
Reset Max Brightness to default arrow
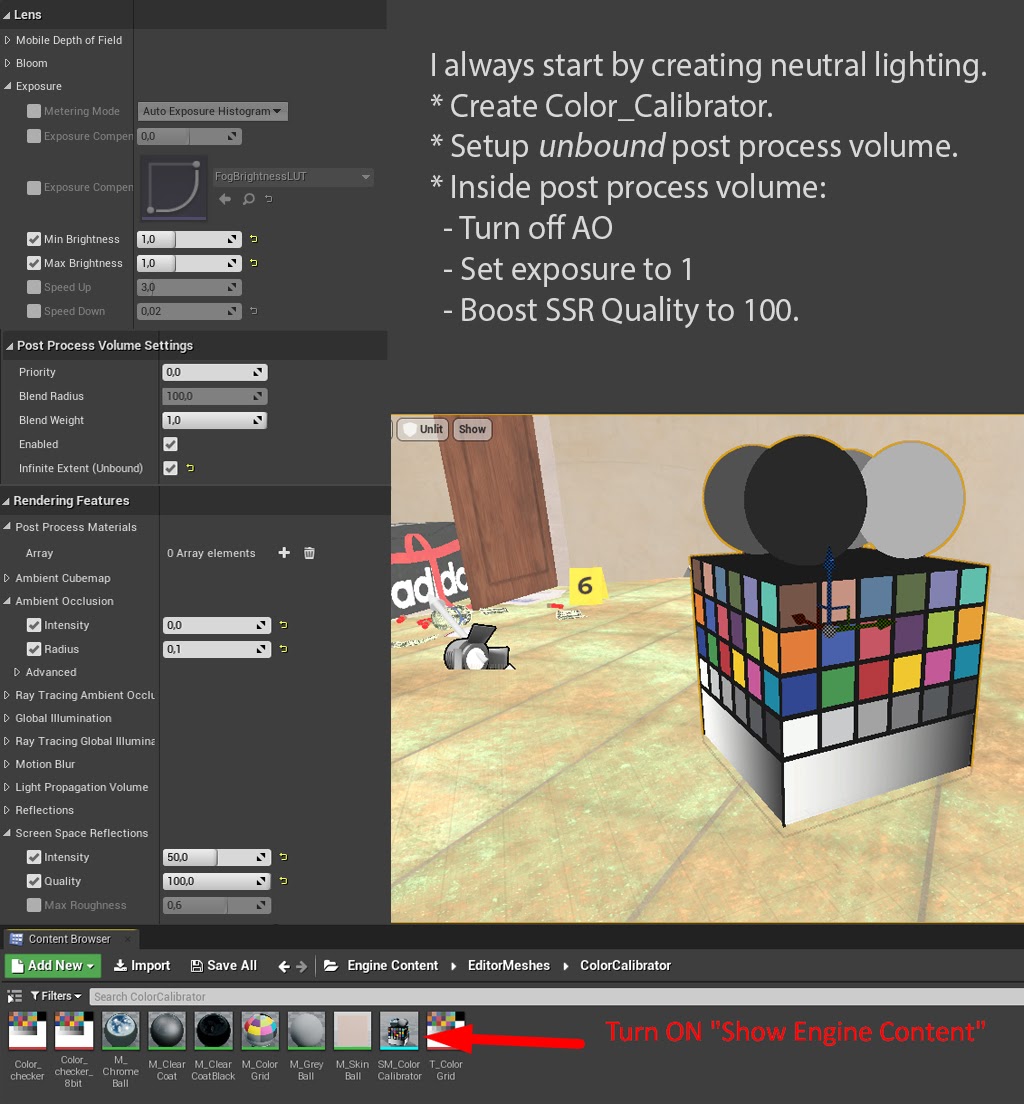(x=254, y=263)
